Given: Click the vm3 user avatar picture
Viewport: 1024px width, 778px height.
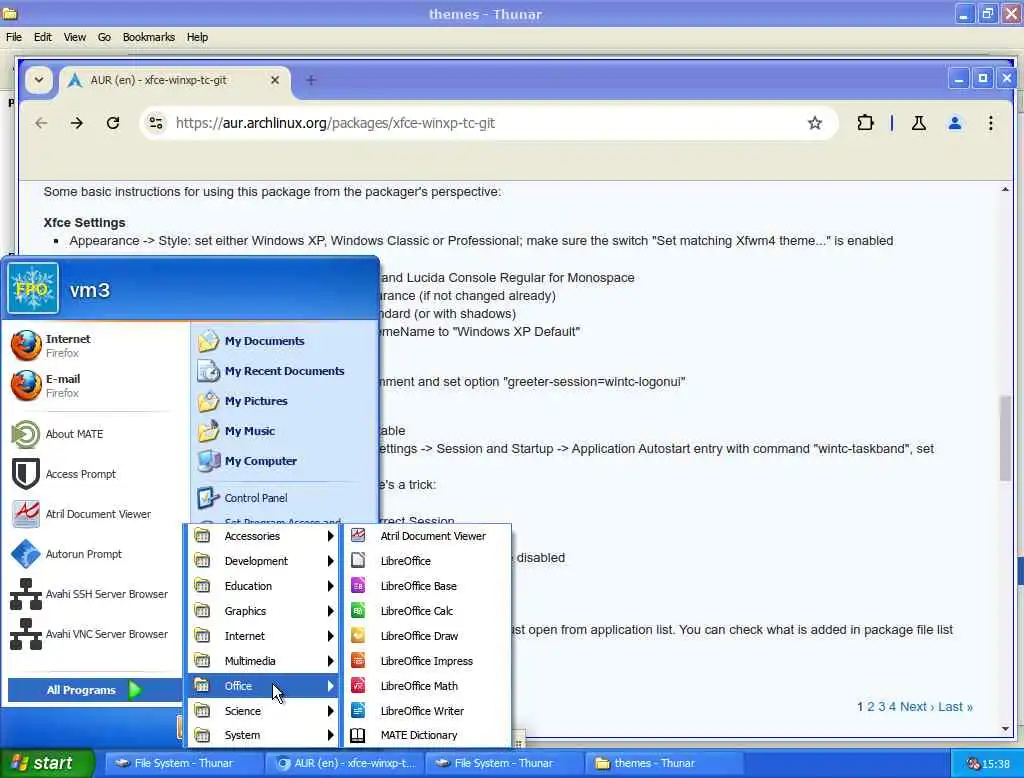Looking at the screenshot, I should 33,288.
